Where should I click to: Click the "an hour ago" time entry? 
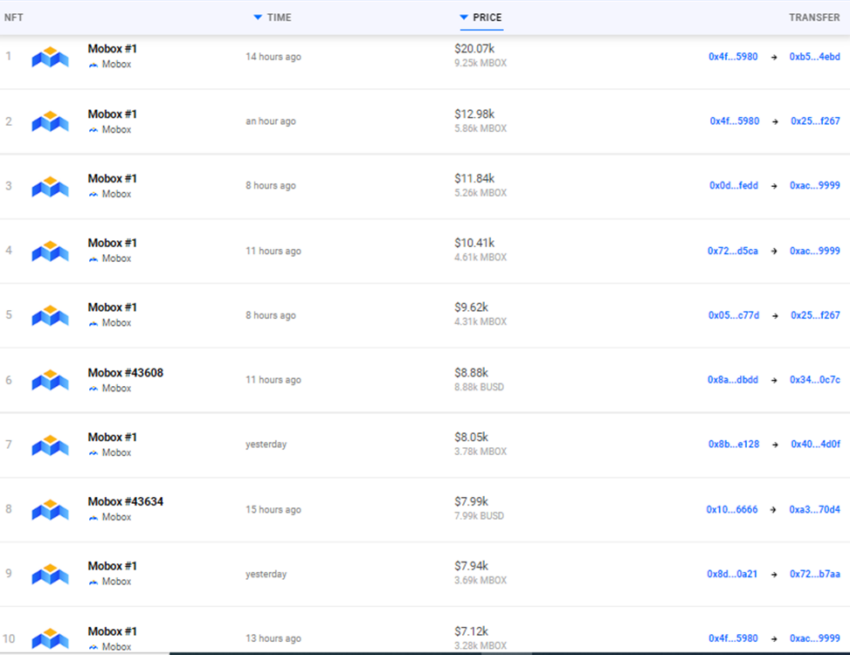(x=271, y=121)
